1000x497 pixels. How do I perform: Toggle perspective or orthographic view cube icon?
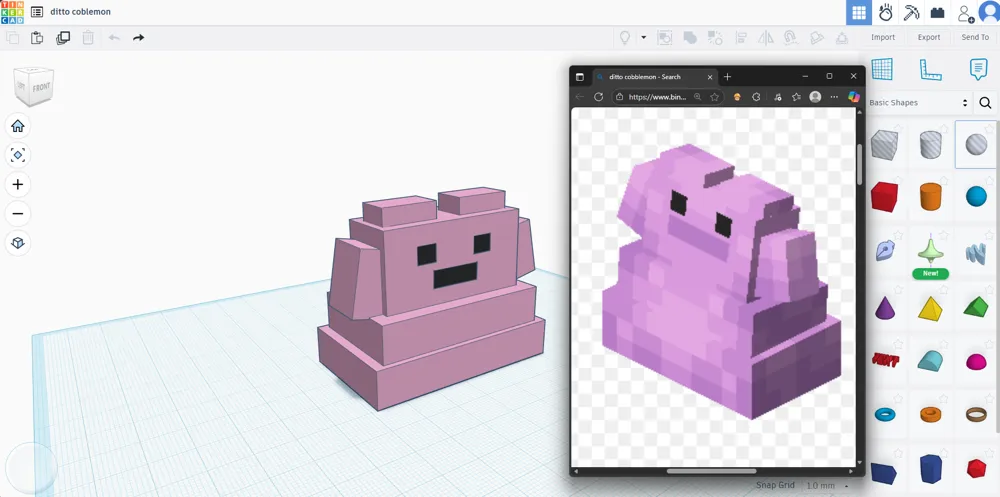tap(18, 243)
